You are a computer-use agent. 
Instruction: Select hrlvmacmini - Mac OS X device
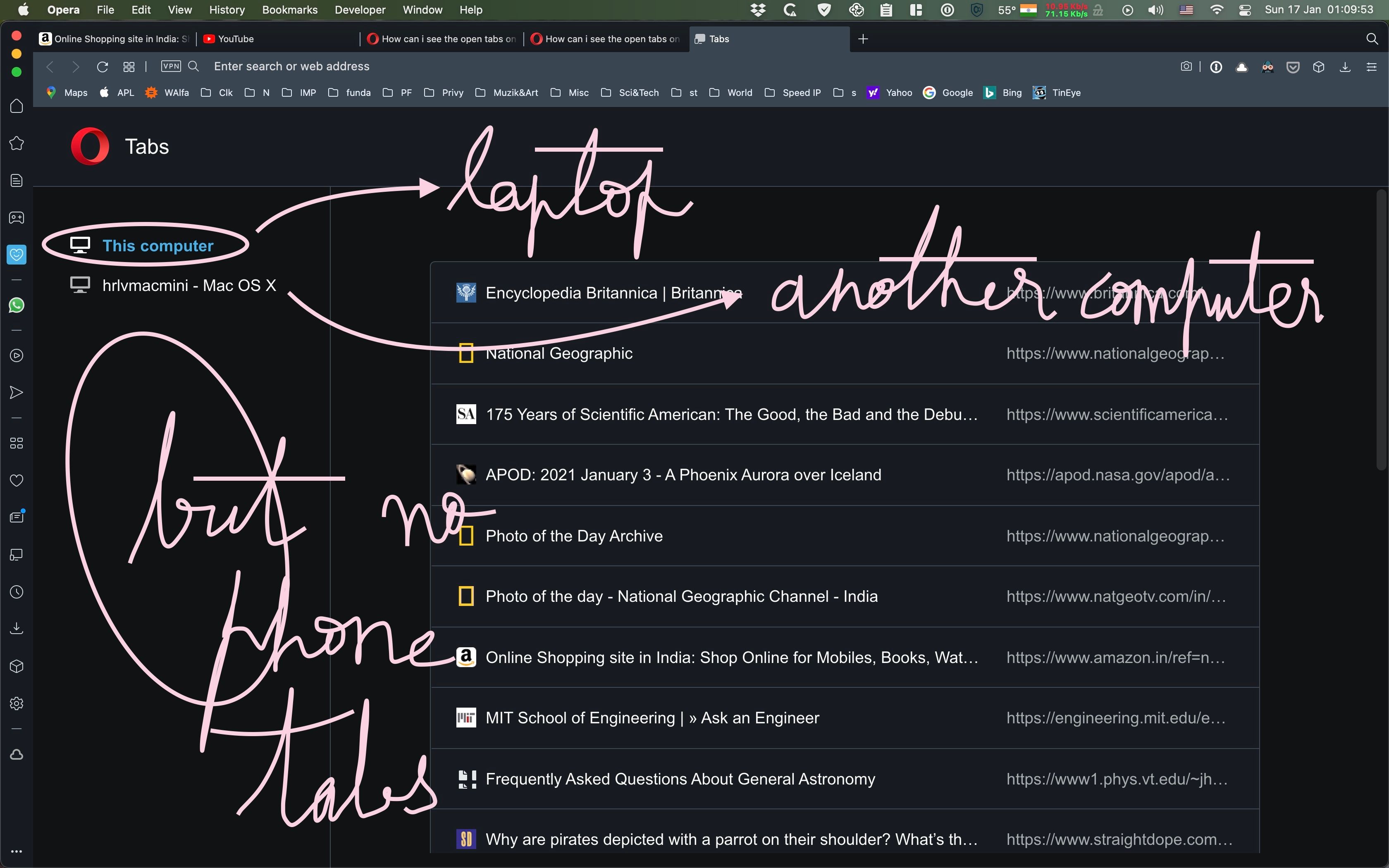pyautogui.click(x=173, y=285)
